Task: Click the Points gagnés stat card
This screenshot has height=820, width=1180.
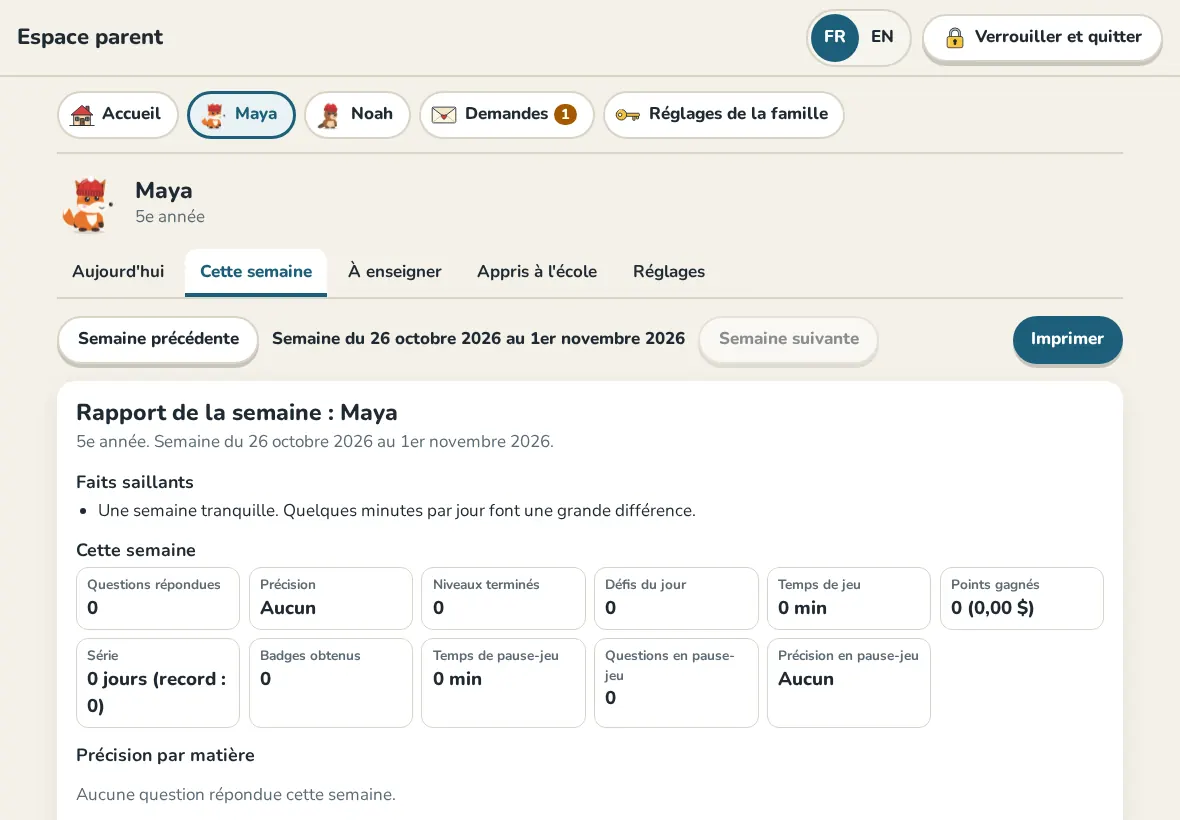Action: click(x=1022, y=598)
